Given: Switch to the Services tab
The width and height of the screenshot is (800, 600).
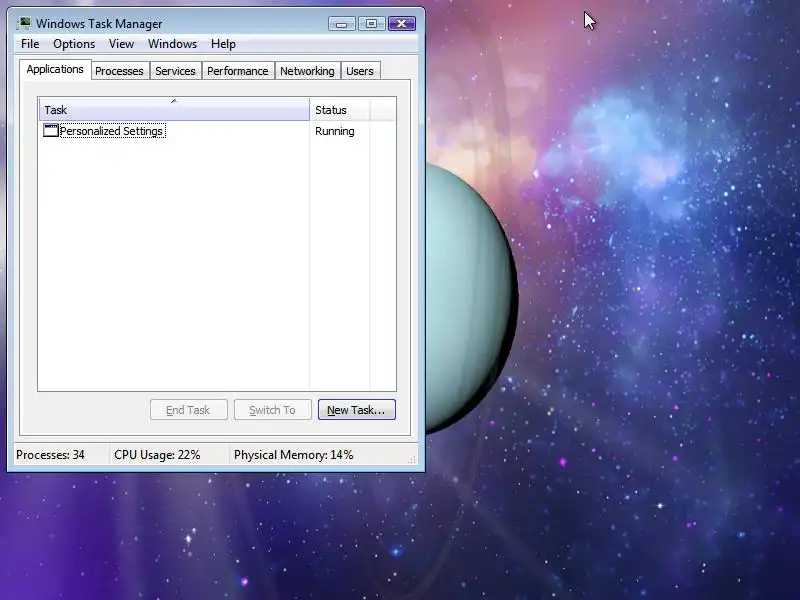Looking at the screenshot, I should click(x=176, y=71).
